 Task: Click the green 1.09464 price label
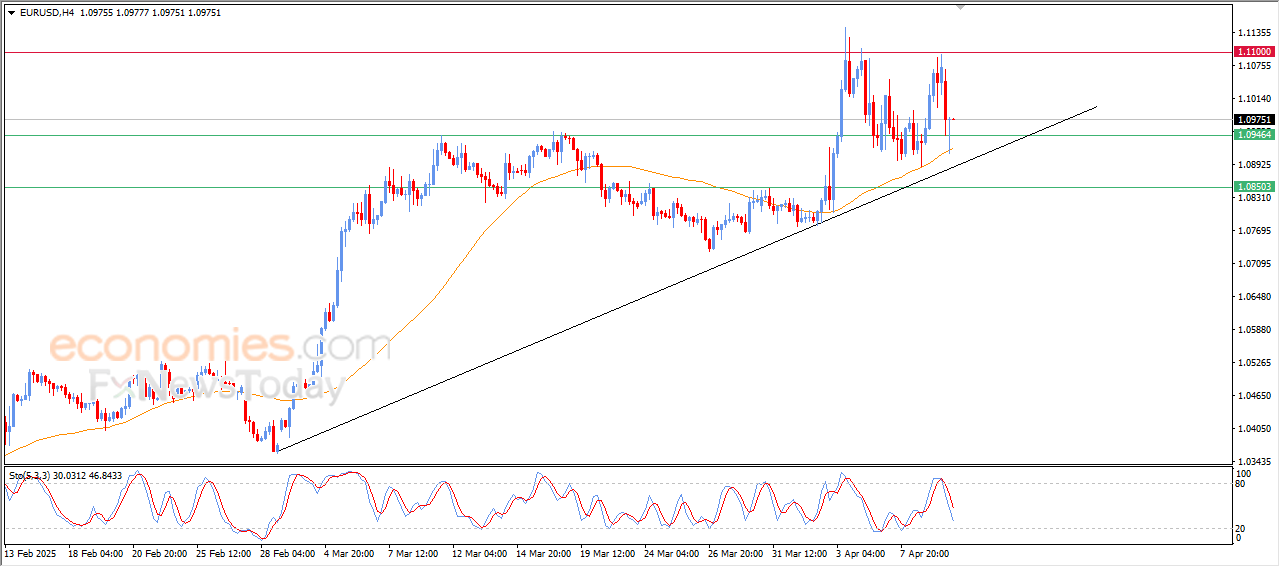(x=1254, y=134)
